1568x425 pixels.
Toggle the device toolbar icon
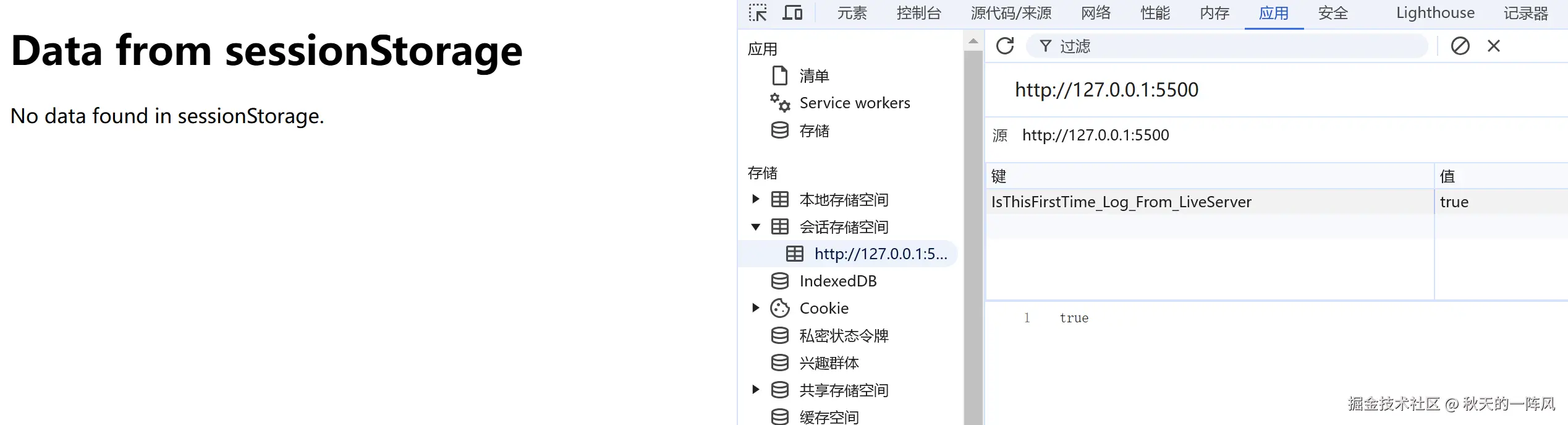click(792, 13)
